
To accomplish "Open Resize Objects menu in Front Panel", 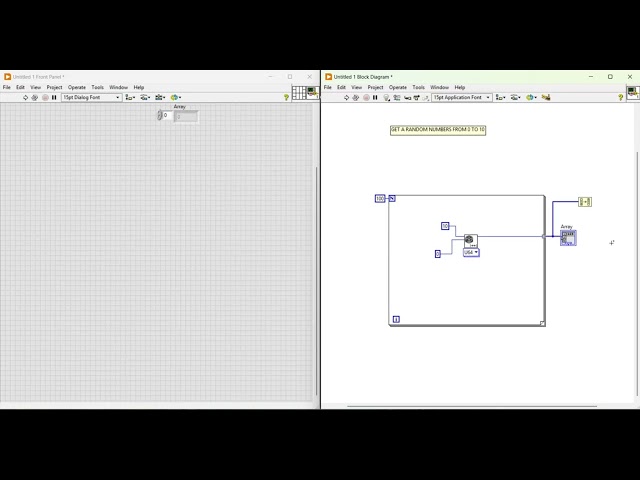I will 160,98.
